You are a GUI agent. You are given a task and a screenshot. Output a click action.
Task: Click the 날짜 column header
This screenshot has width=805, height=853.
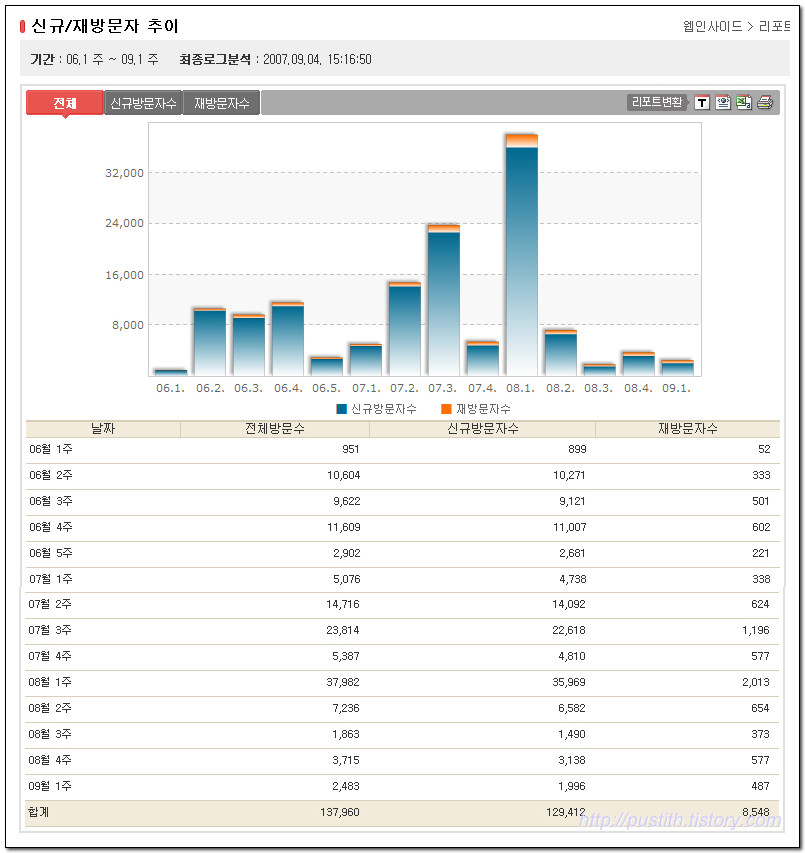pos(103,429)
